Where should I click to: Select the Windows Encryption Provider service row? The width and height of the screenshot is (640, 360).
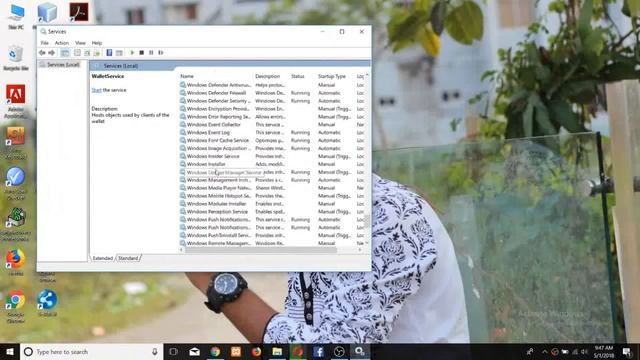coord(271,109)
